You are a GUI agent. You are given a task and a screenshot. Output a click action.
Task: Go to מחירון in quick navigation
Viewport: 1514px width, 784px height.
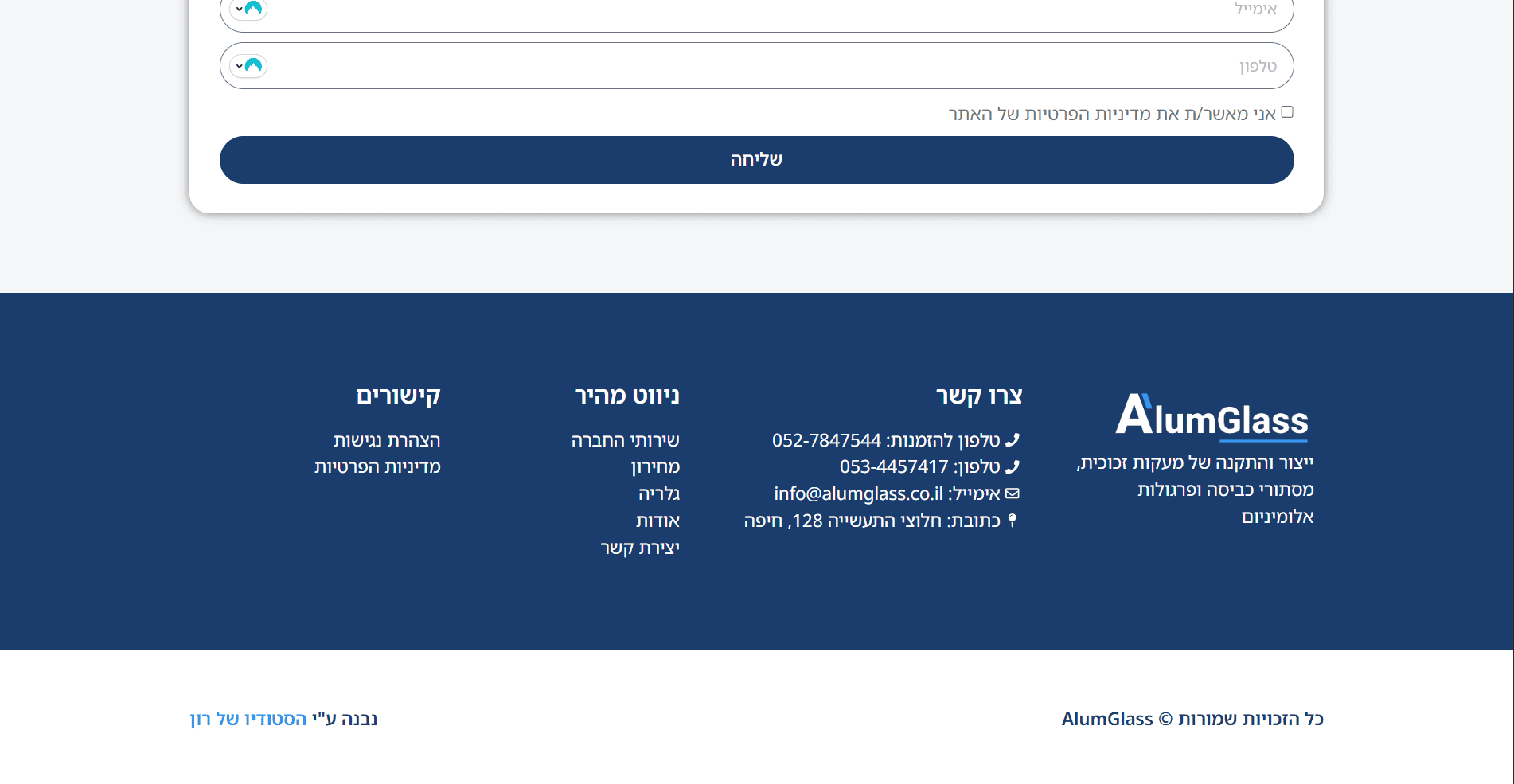click(x=655, y=466)
